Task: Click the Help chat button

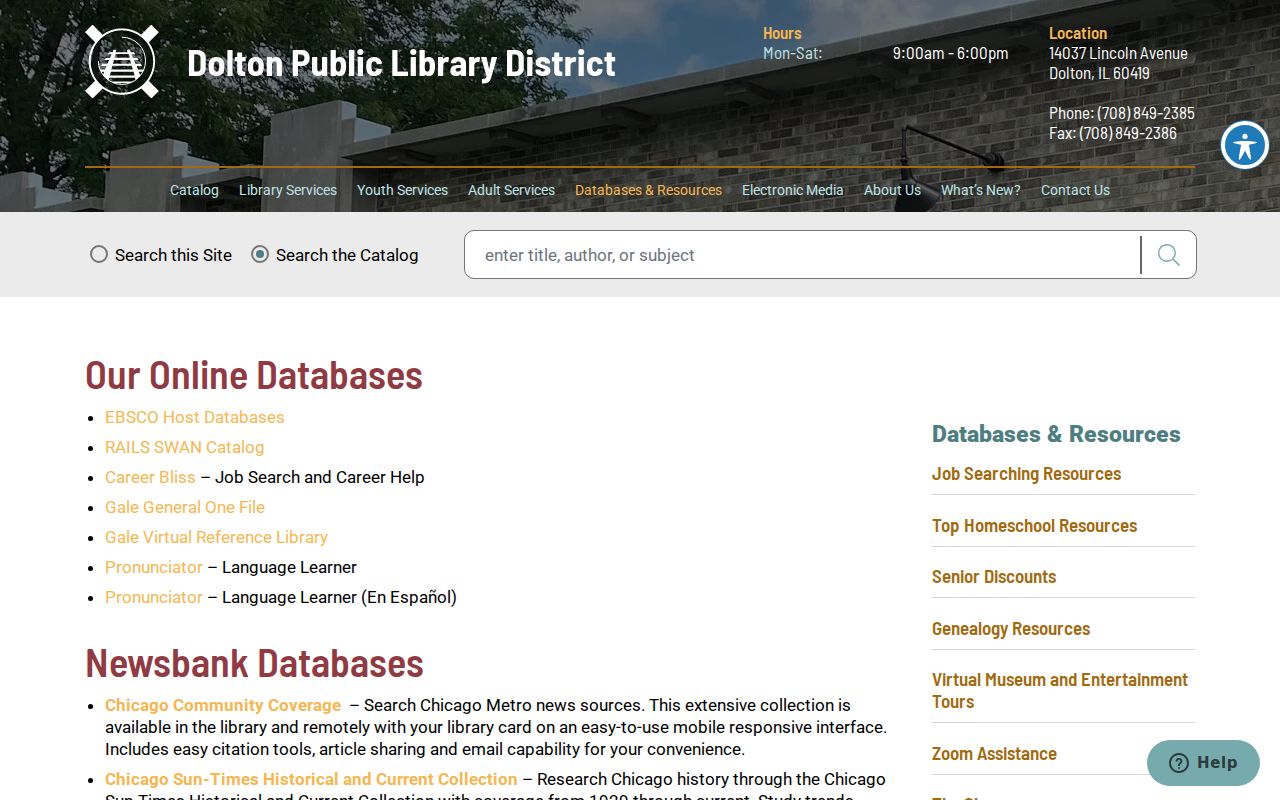Action: [1203, 763]
